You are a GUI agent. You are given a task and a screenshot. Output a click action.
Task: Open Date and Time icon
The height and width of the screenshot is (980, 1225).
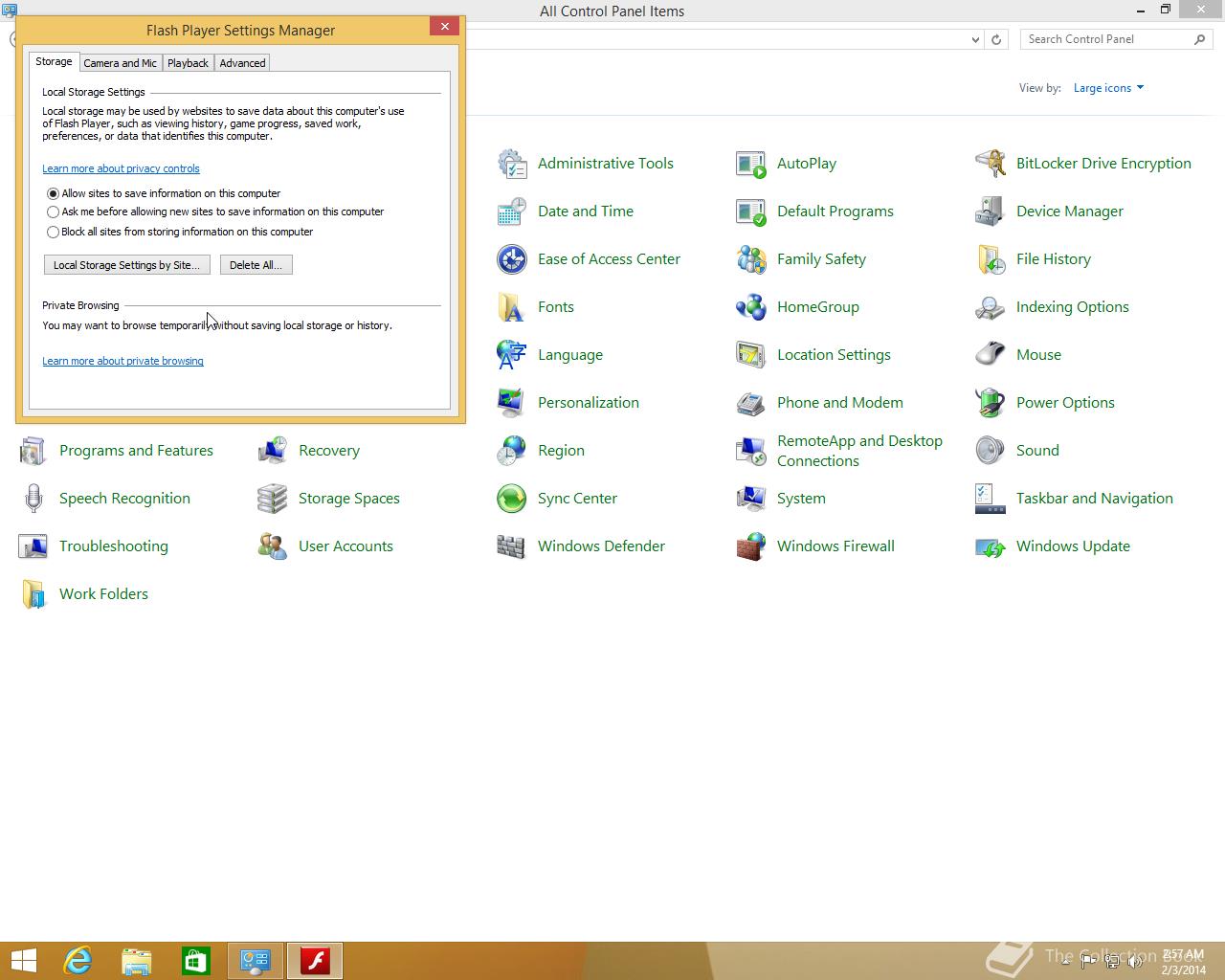tap(512, 212)
